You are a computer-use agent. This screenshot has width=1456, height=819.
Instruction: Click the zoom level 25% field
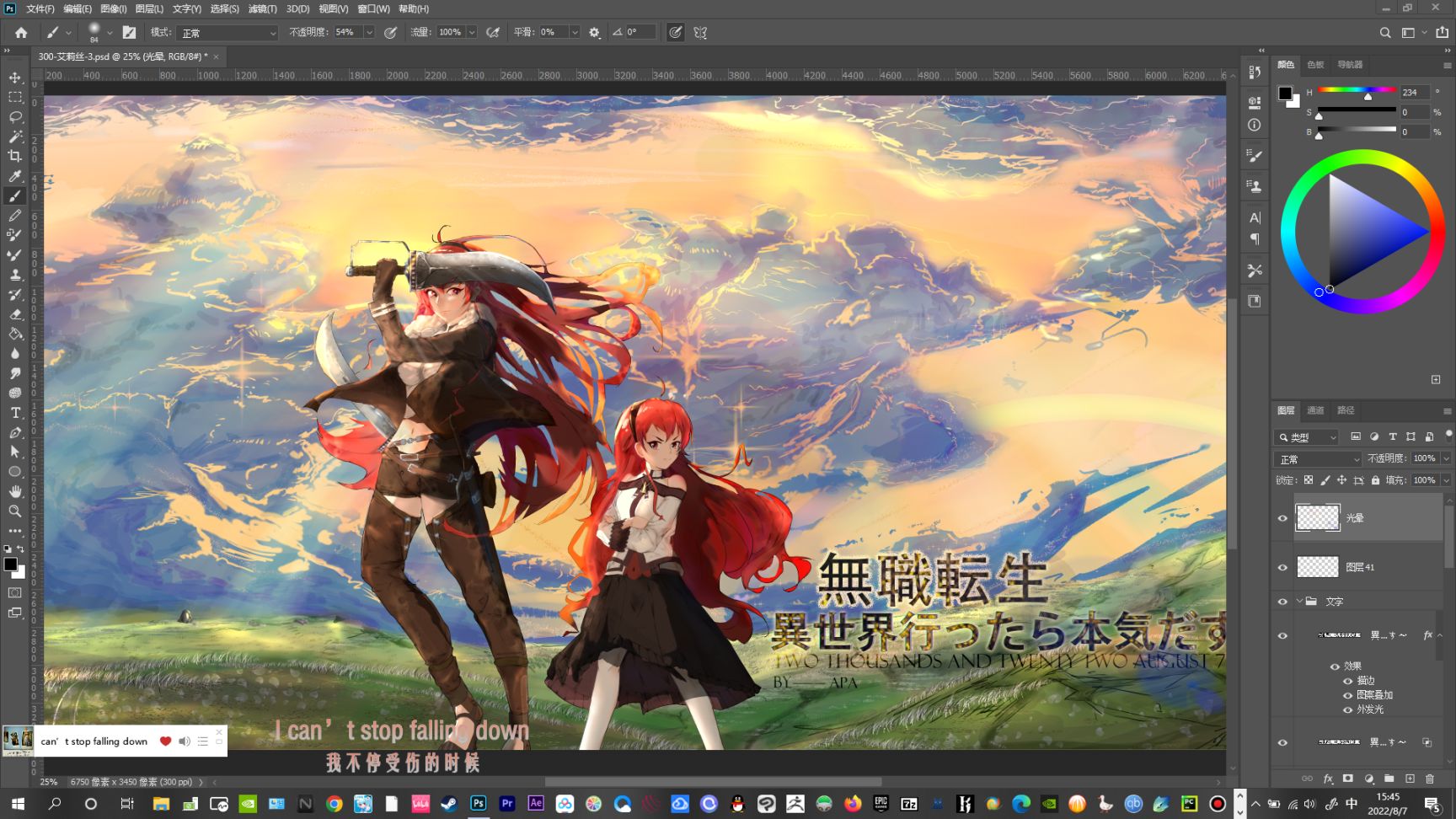click(x=49, y=782)
